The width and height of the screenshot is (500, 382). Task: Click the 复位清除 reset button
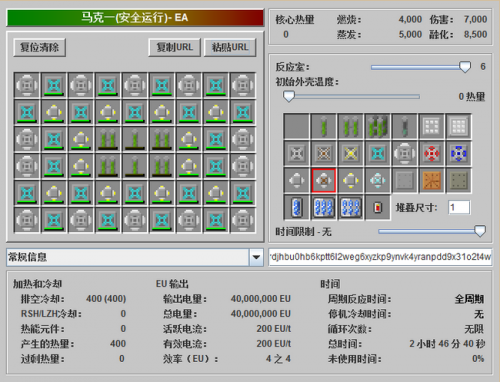click(x=39, y=47)
